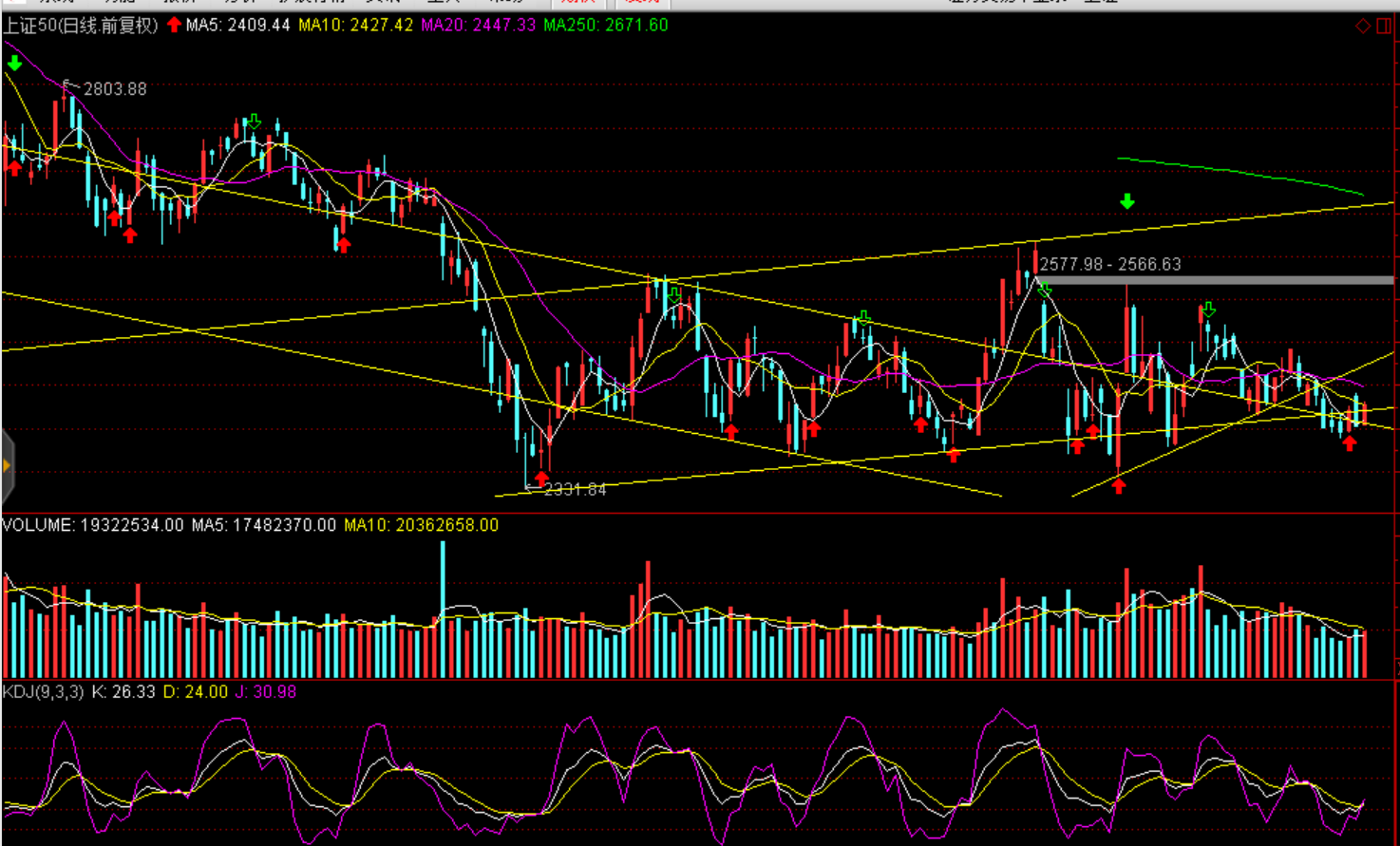Click hollow green arrow beneath the 2577.98 gap label
Viewport: 1400px width, 846px height.
pos(1045,290)
